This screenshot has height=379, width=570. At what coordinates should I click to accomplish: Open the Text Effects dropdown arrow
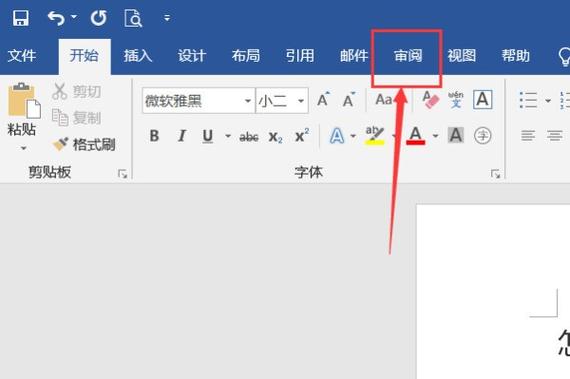click(x=353, y=136)
